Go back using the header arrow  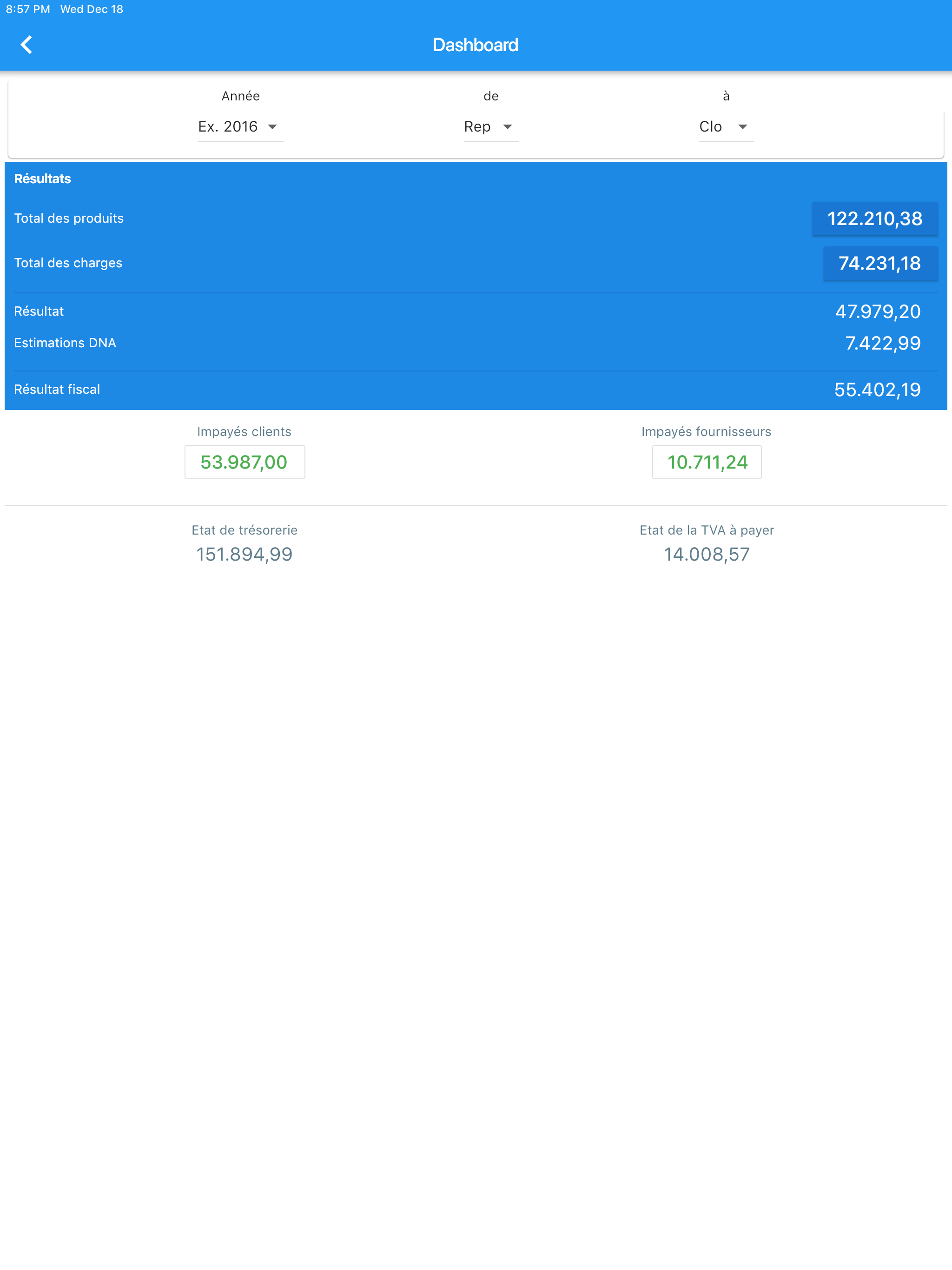[26, 45]
